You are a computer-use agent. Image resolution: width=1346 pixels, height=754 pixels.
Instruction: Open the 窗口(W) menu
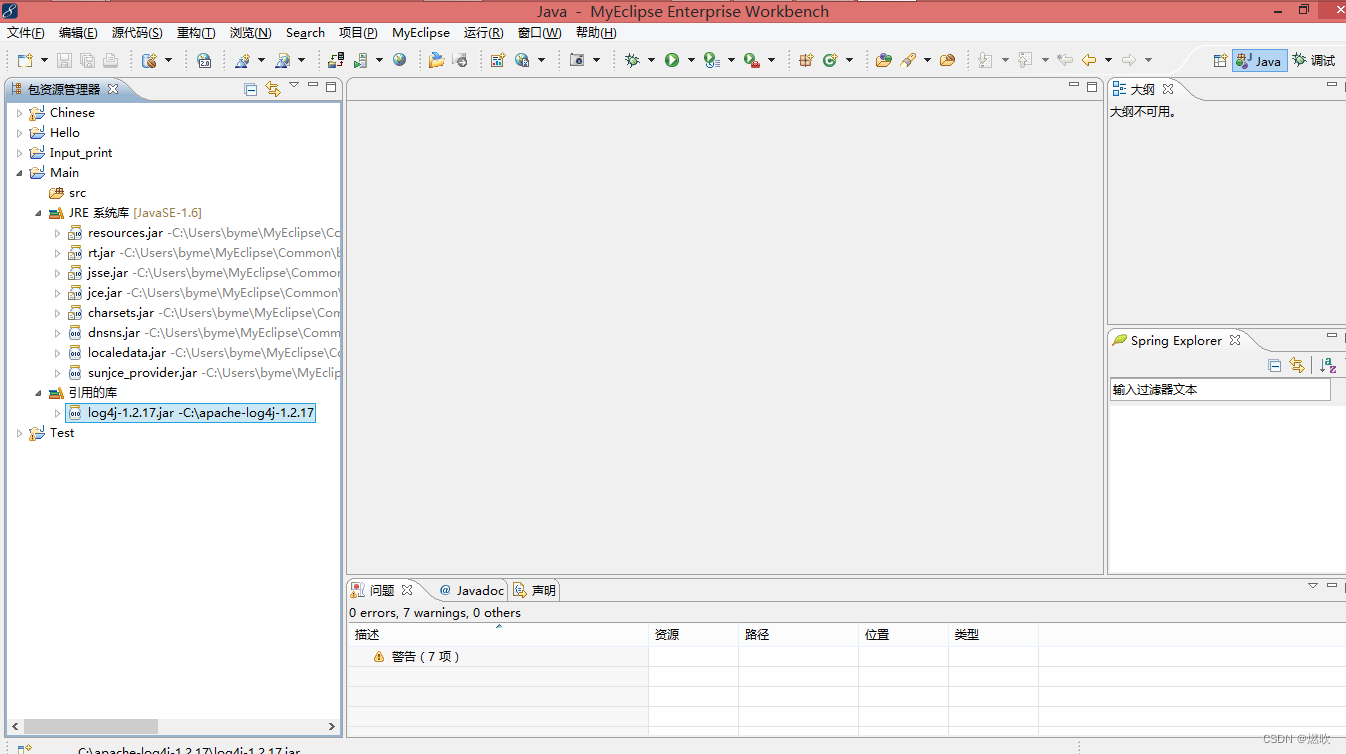[x=540, y=33]
